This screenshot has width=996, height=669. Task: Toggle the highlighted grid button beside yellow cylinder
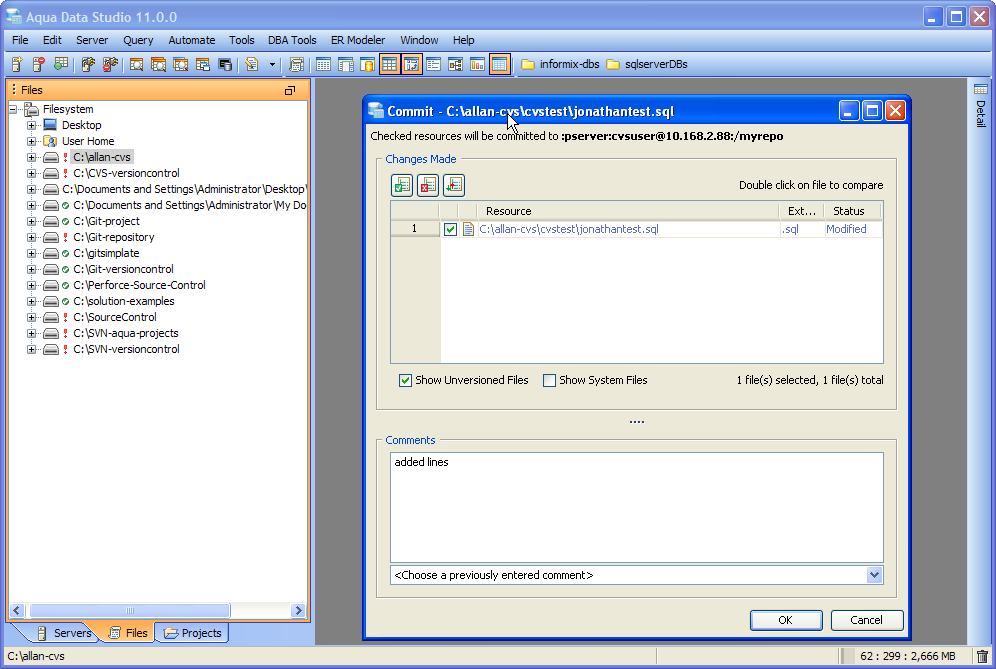(x=389, y=64)
